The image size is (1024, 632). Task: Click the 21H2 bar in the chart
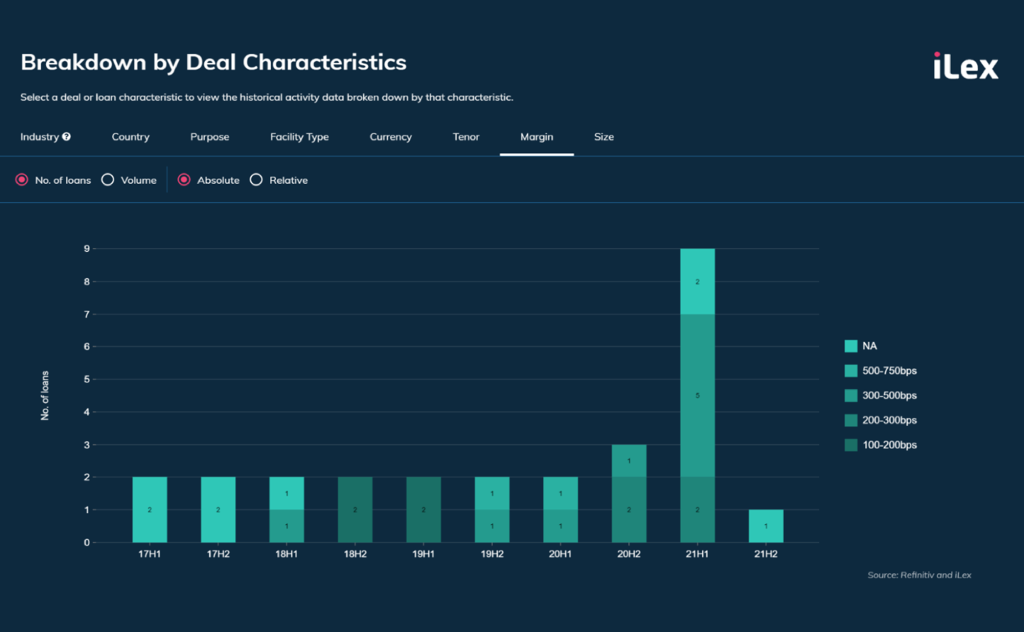point(766,526)
